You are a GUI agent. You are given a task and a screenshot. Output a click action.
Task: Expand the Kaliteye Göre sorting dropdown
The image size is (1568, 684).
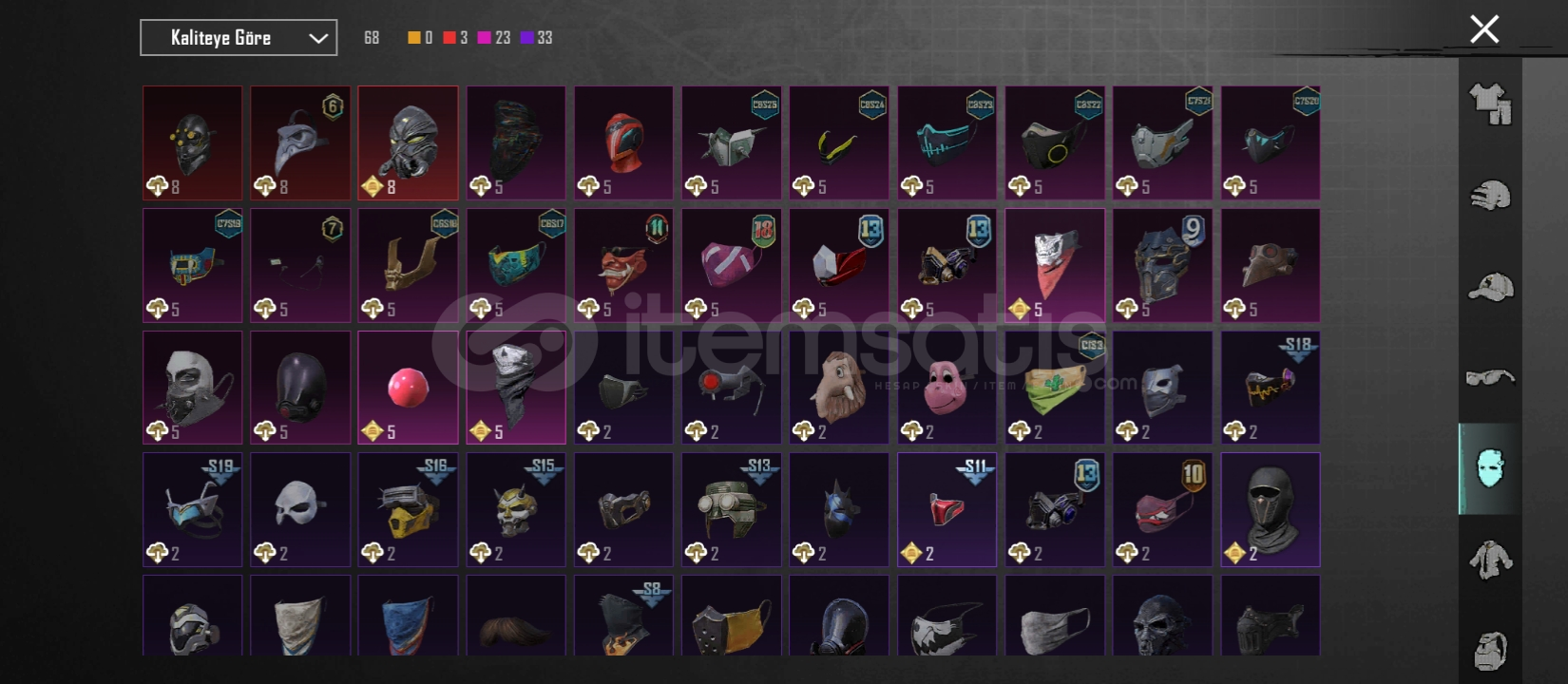239,38
